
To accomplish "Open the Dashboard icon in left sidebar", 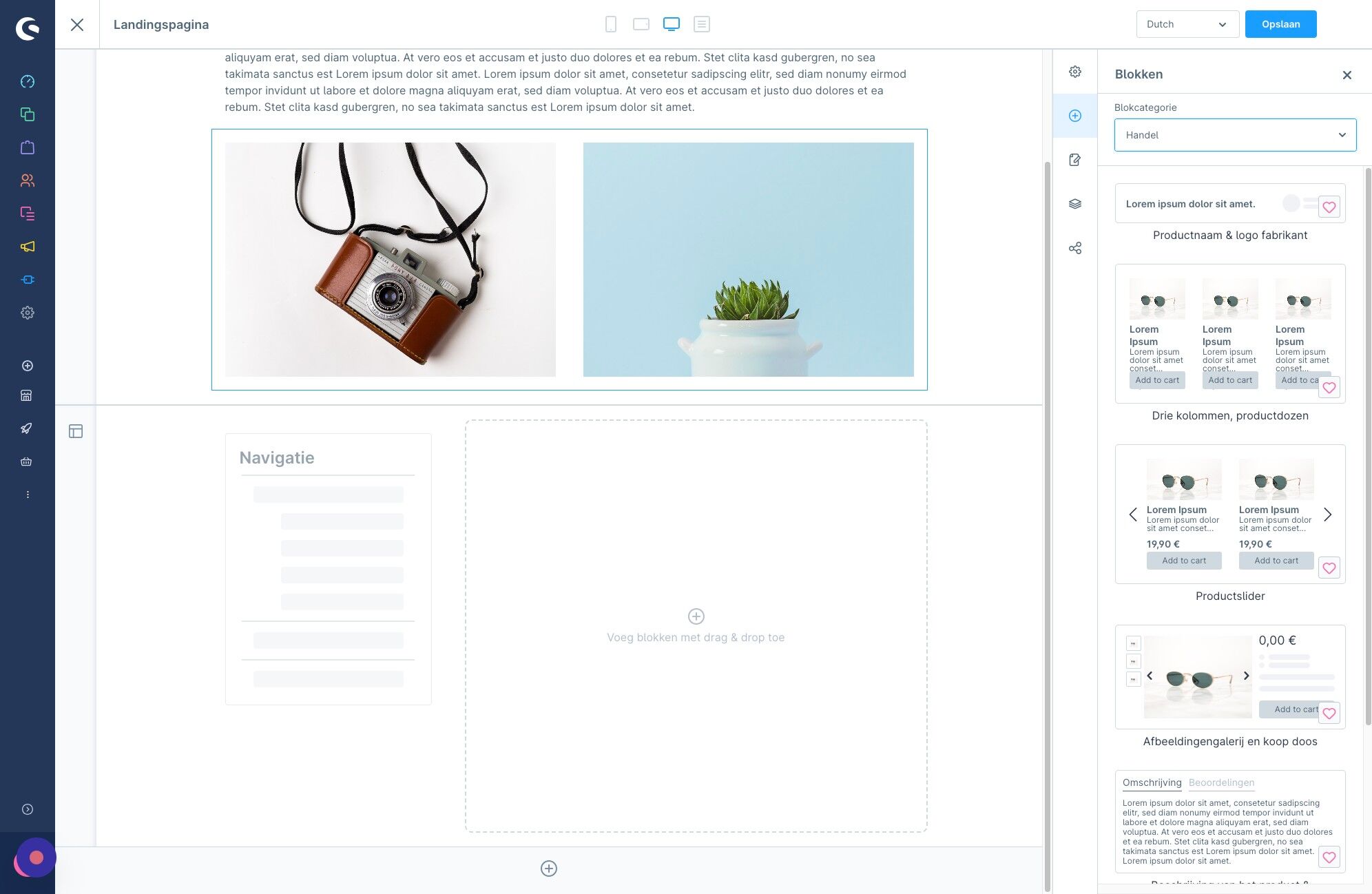I will tap(28, 81).
